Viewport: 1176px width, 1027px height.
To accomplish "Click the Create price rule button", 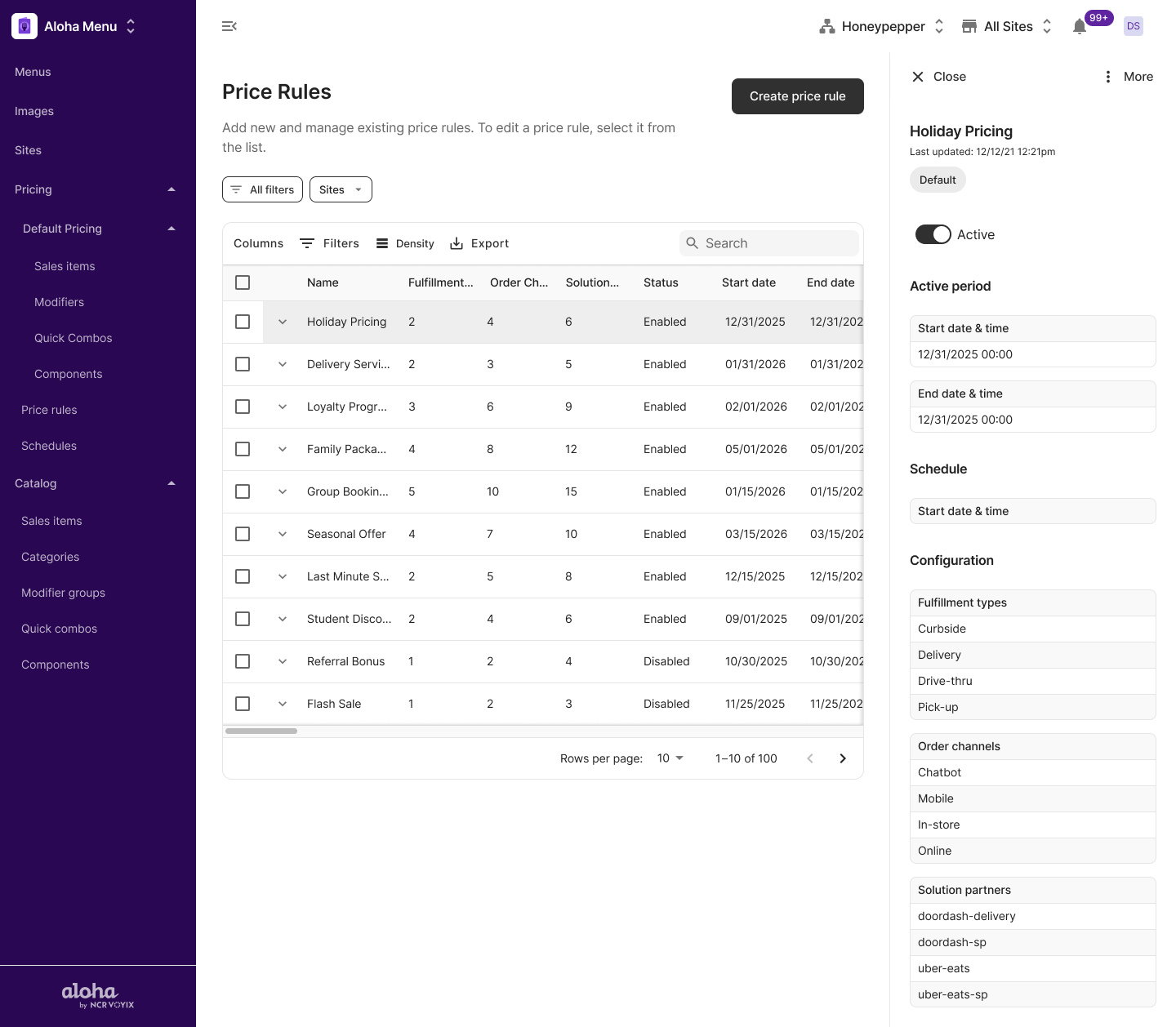I will pyautogui.click(x=797, y=96).
